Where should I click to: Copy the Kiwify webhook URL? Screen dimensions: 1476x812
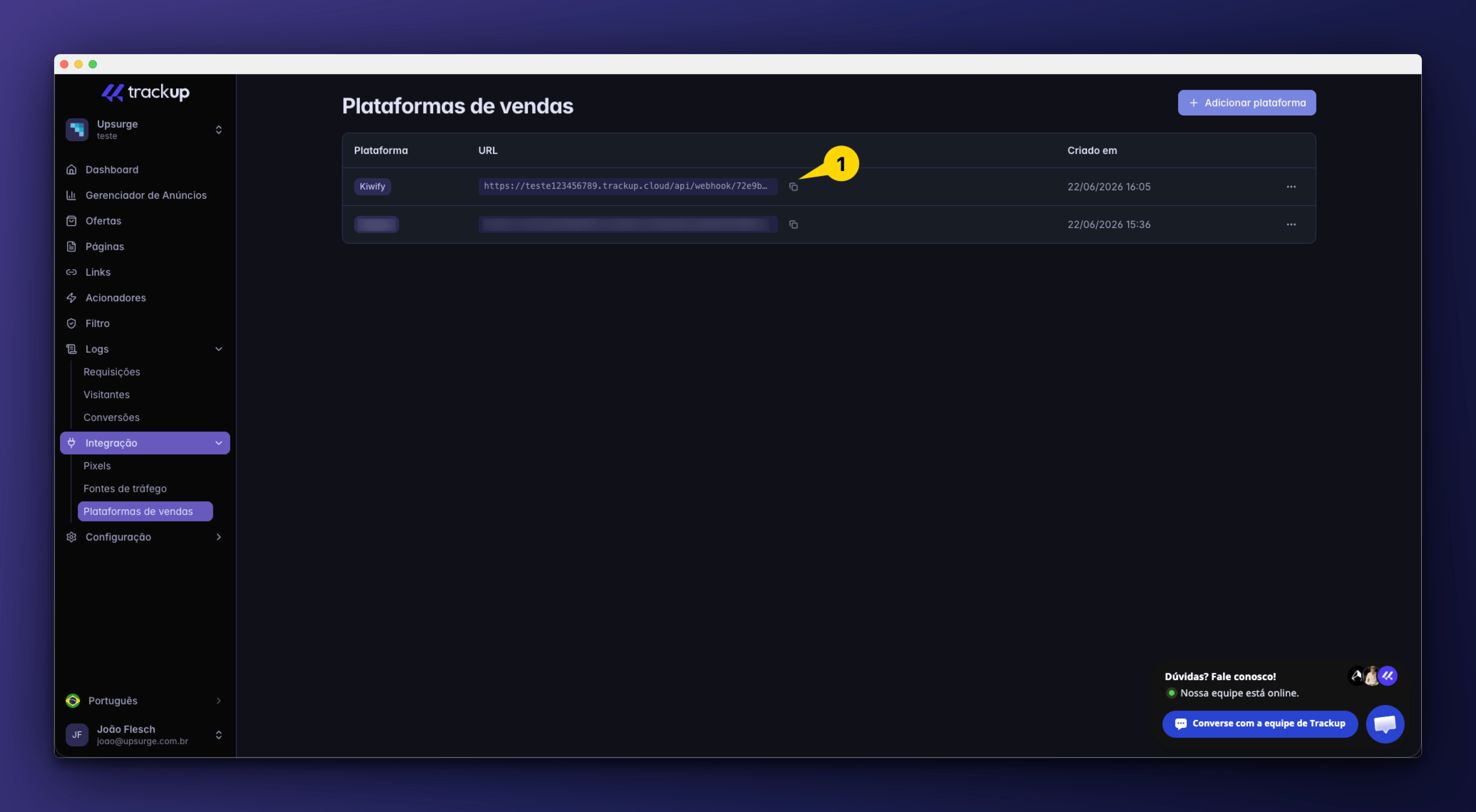point(793,187)
